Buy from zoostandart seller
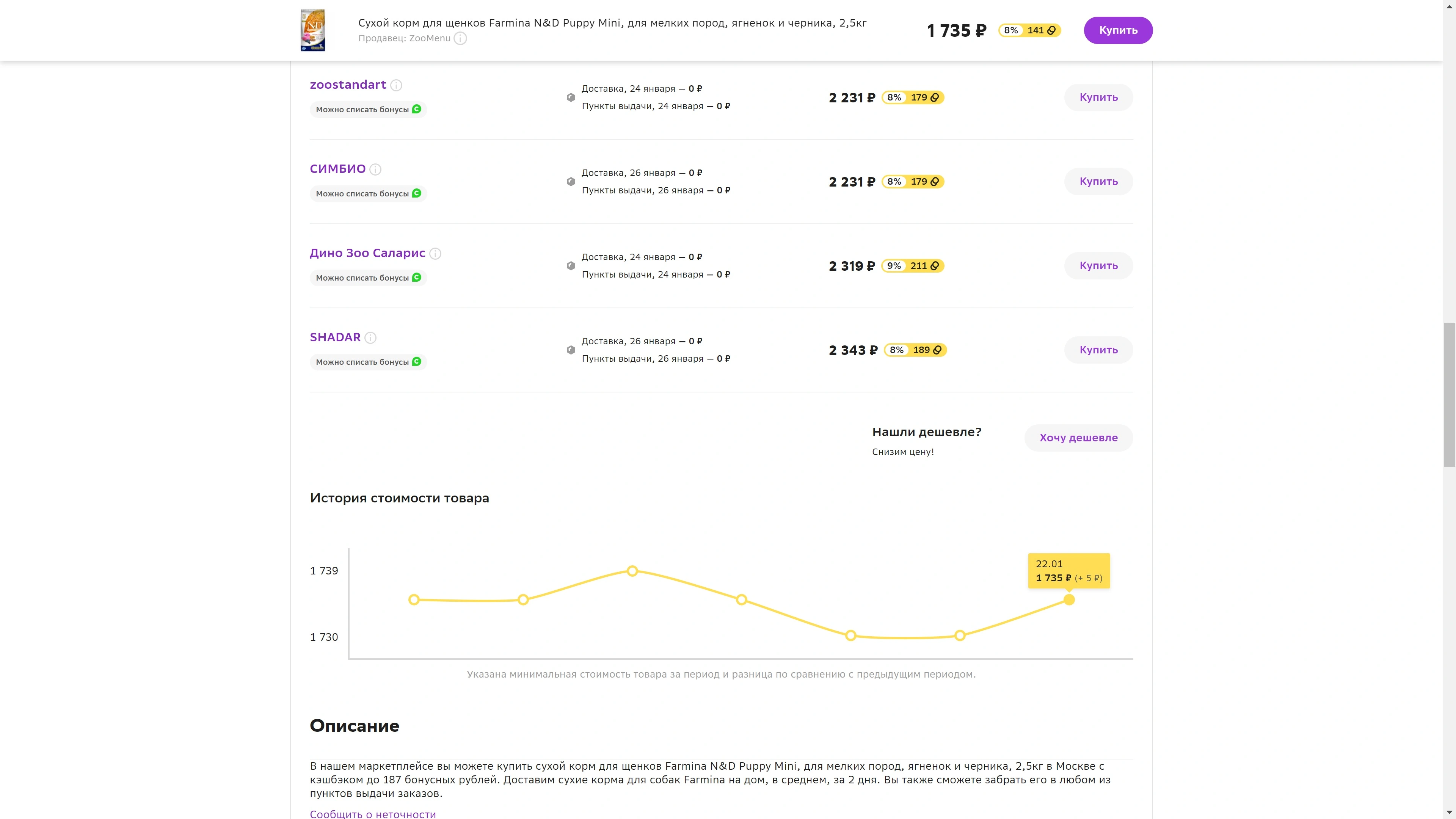This screenshot has height=819, width=1456. 1098,97
